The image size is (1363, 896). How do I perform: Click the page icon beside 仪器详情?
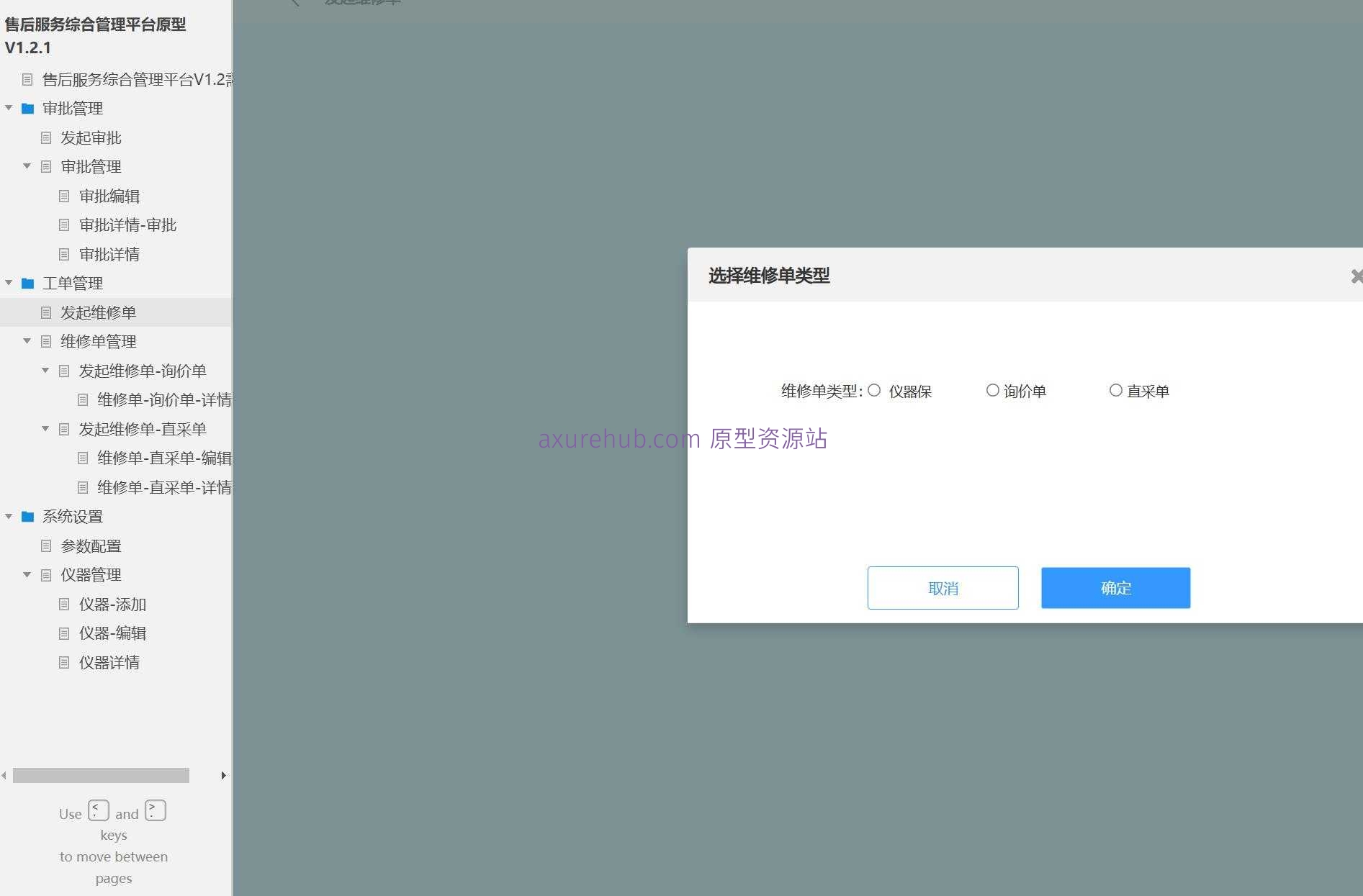64,662
